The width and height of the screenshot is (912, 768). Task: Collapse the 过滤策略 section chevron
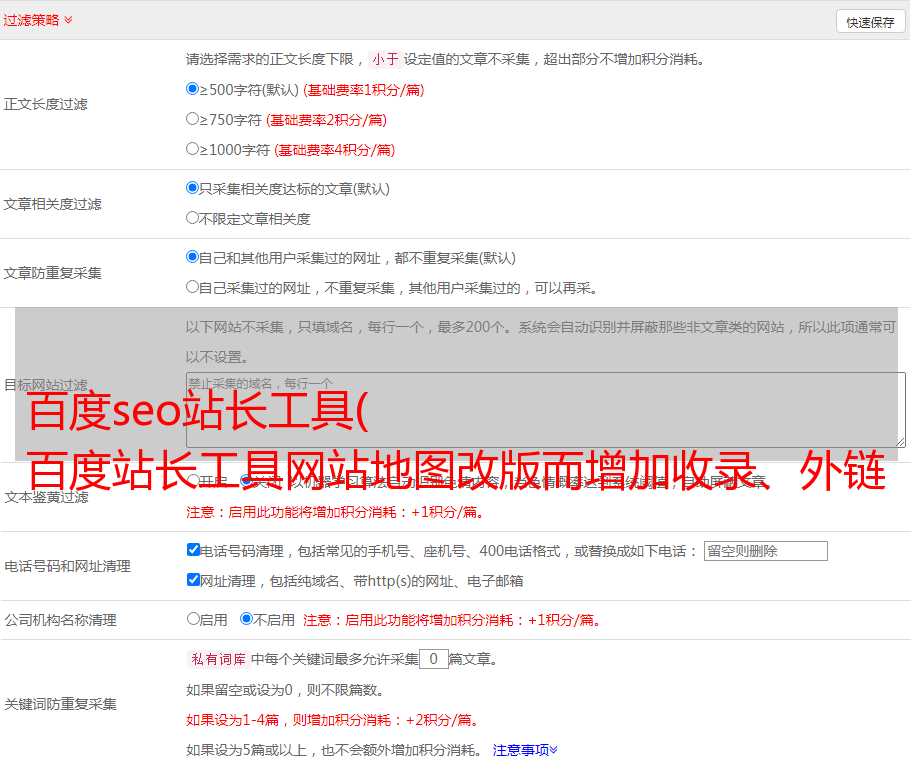(68, 20)
